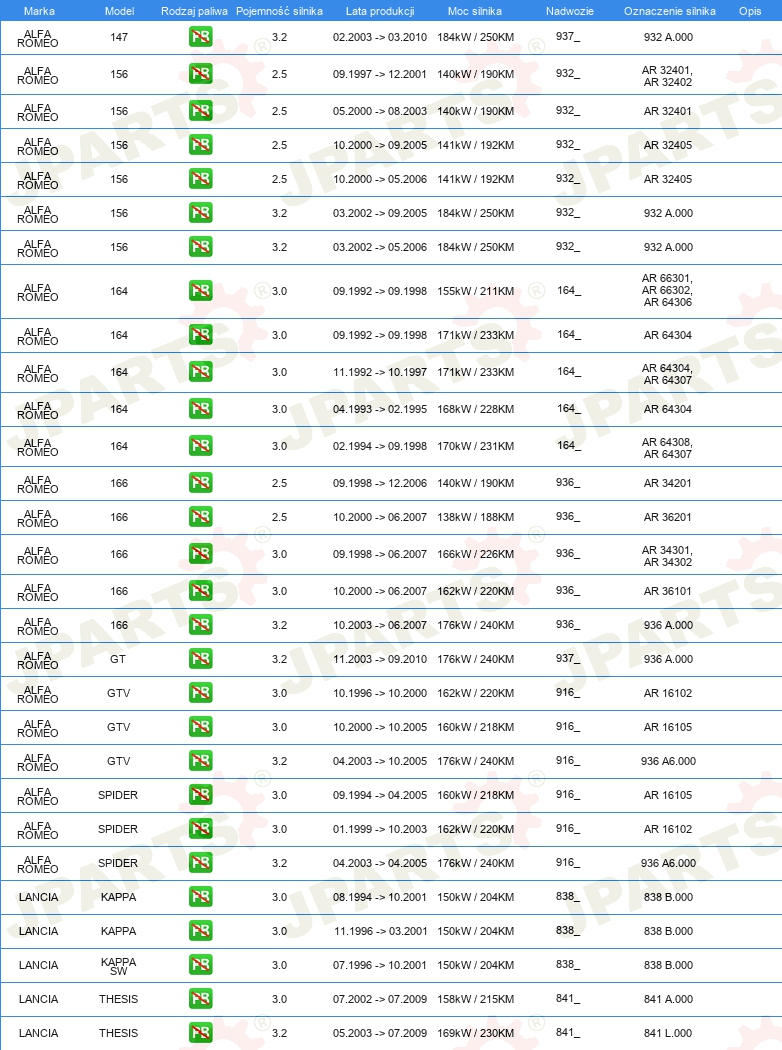The width and height of the screenshot is (782, 1050).
Task: Click the fuel icon in the 156 row dated 05.2000 -> 08.2003
Action: [200, 110]
